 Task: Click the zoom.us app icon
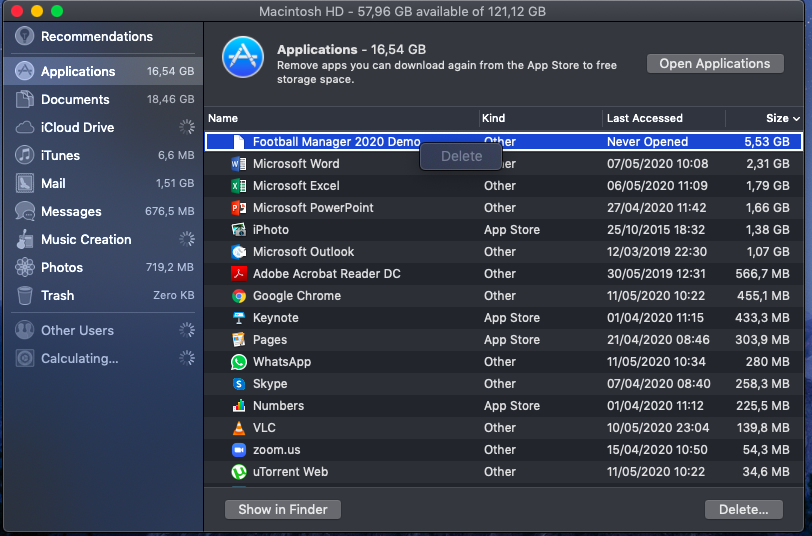(x=238, y=450)
